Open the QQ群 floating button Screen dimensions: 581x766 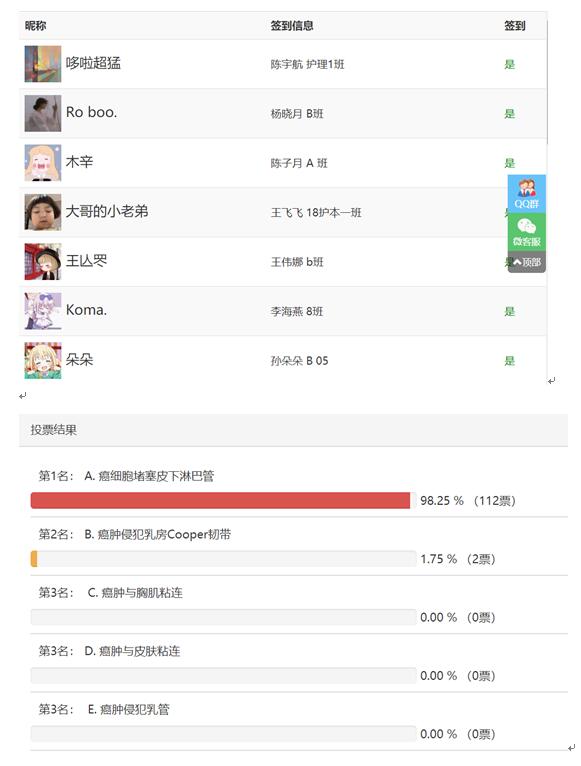pos(526,193)
